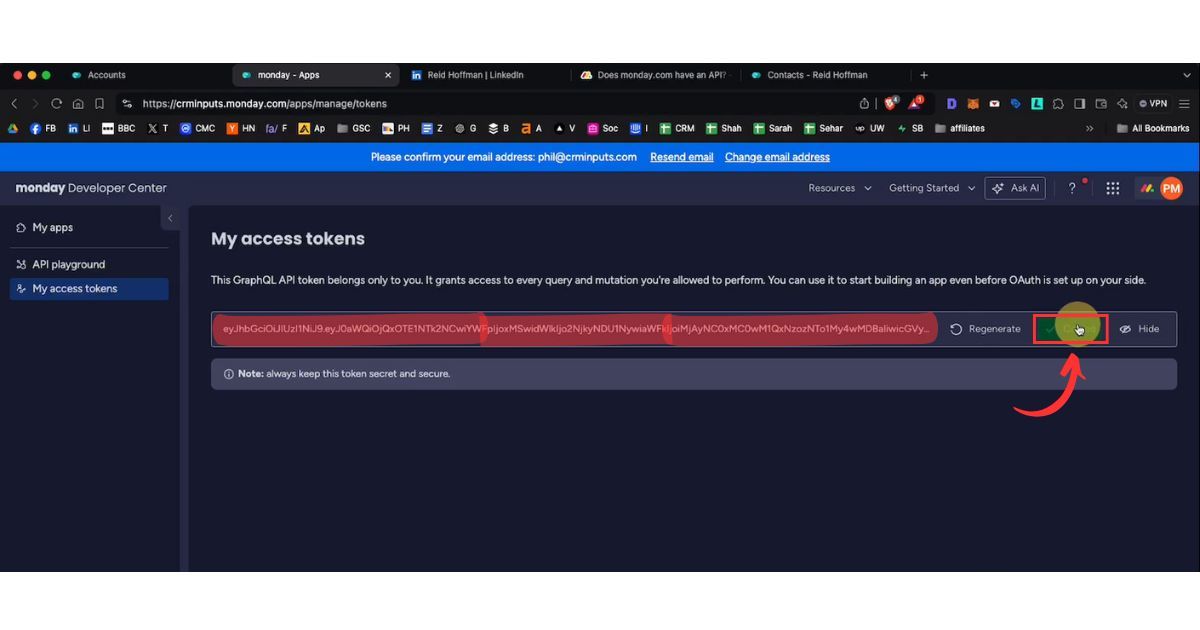Open the GSC bookmarks folder
The height and width of the screenshot is (630, 1200).
[x=354, y=128]
